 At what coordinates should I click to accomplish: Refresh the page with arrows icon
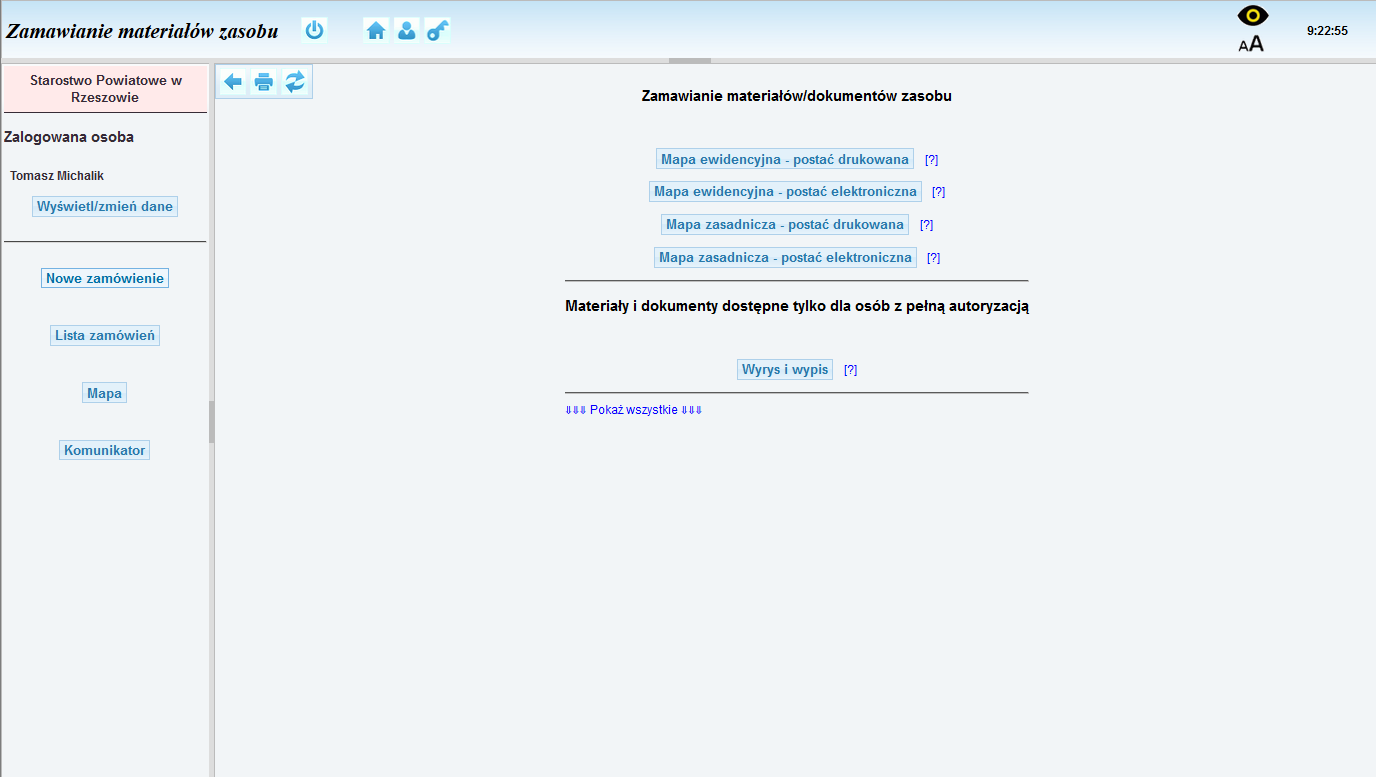pos(295,82)
